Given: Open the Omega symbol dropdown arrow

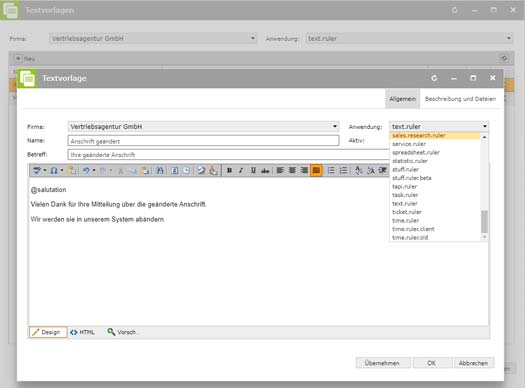Looking at the screenshot, I should pos(62,170).
